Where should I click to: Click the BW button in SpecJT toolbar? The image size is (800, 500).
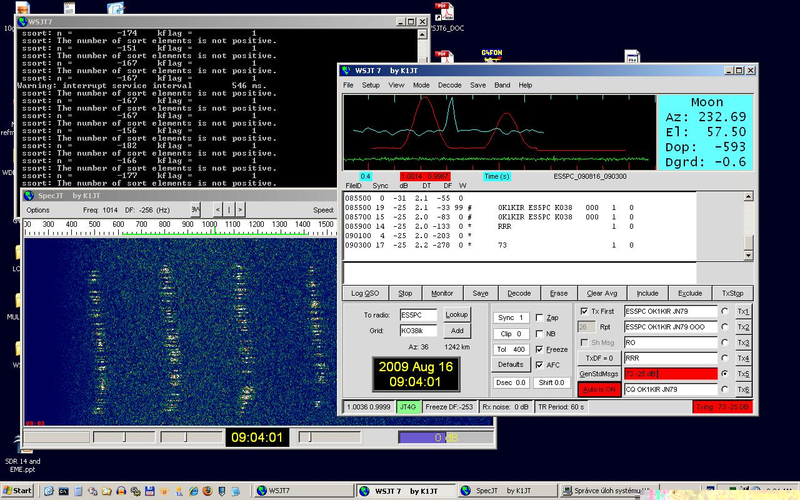point(196,210)
